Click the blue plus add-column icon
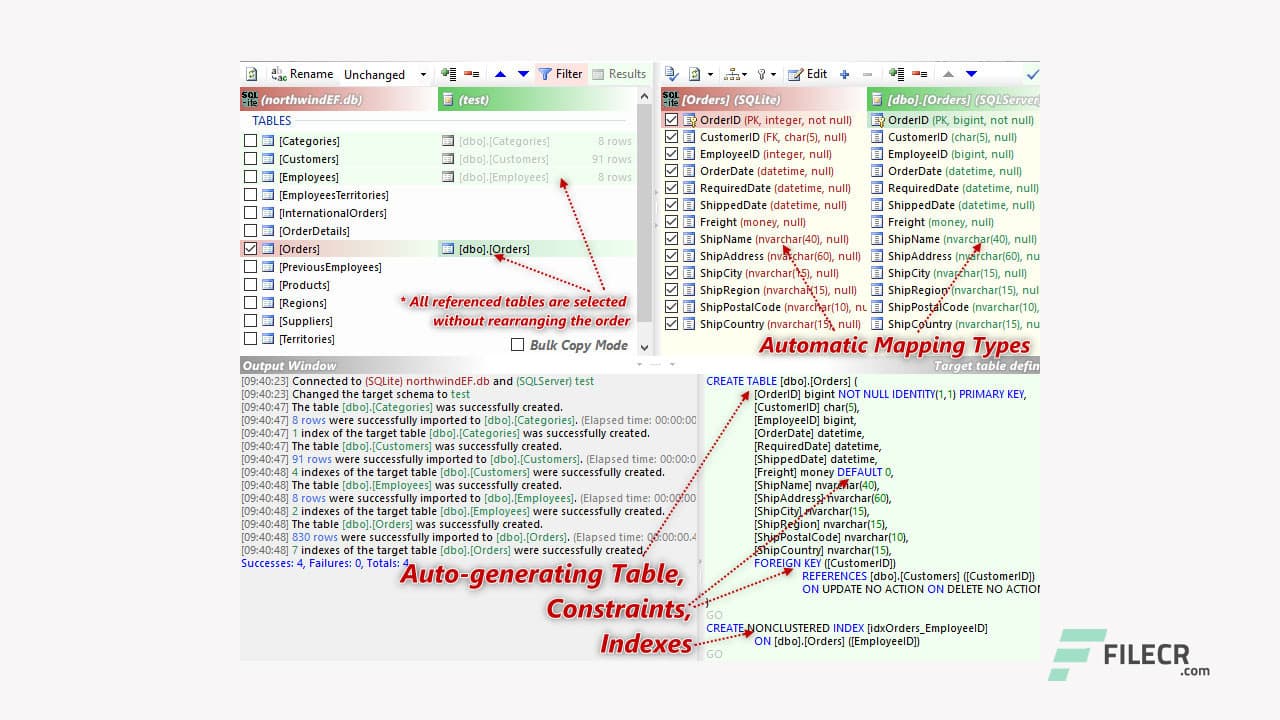The width and height of the screenshot is (1280, 720). point(844,74)
